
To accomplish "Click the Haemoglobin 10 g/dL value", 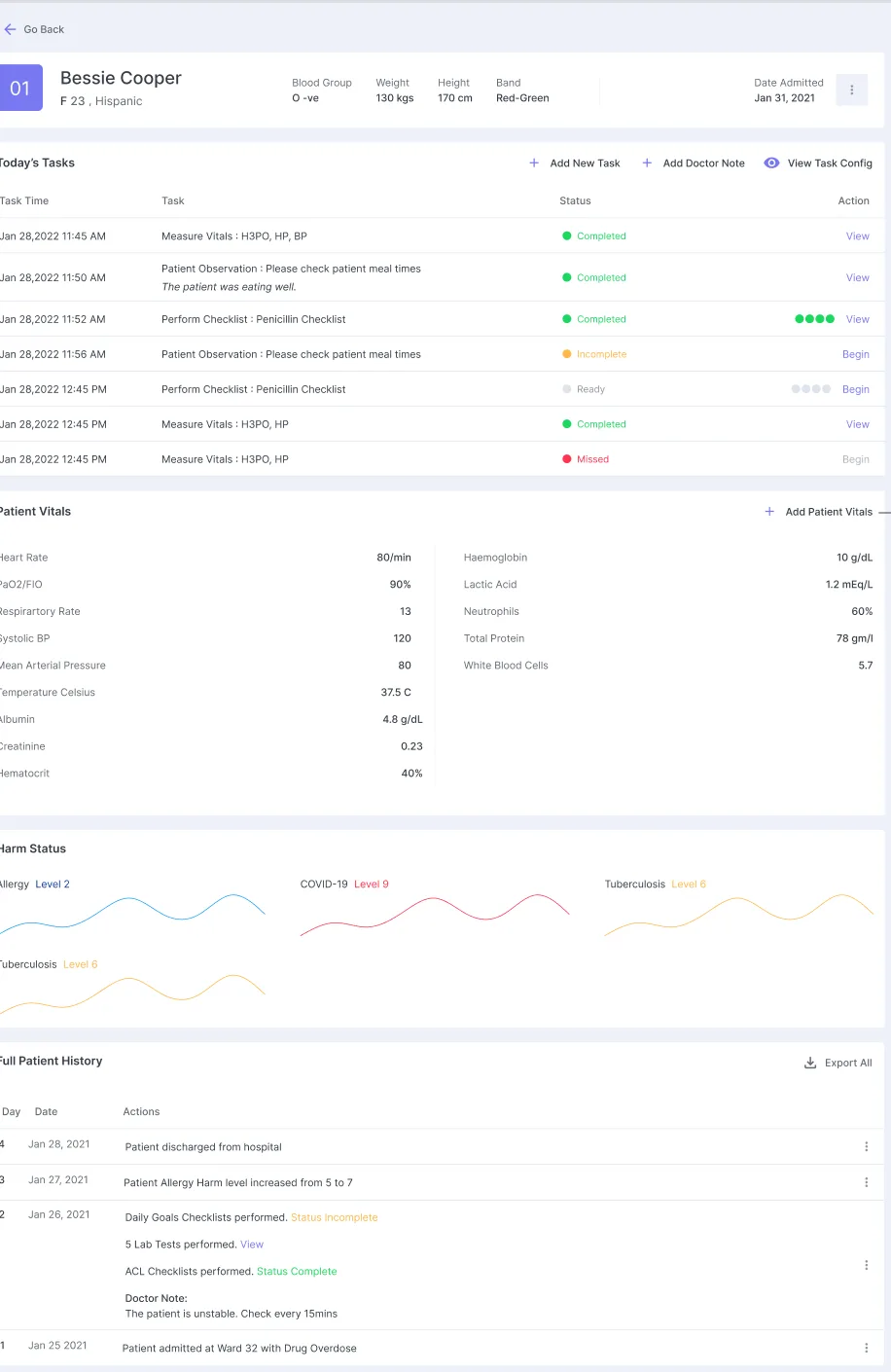I will click(854, 558).
